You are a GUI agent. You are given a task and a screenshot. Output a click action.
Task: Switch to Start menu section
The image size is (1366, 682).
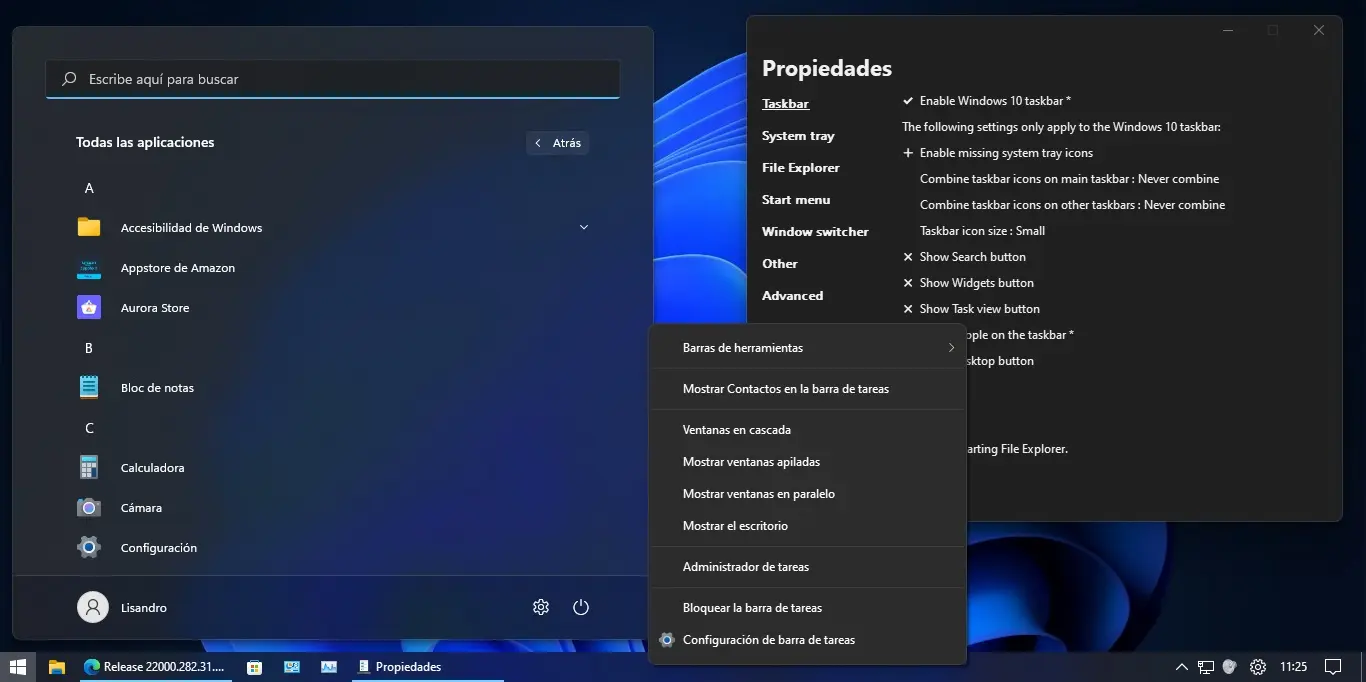[796, 200]
